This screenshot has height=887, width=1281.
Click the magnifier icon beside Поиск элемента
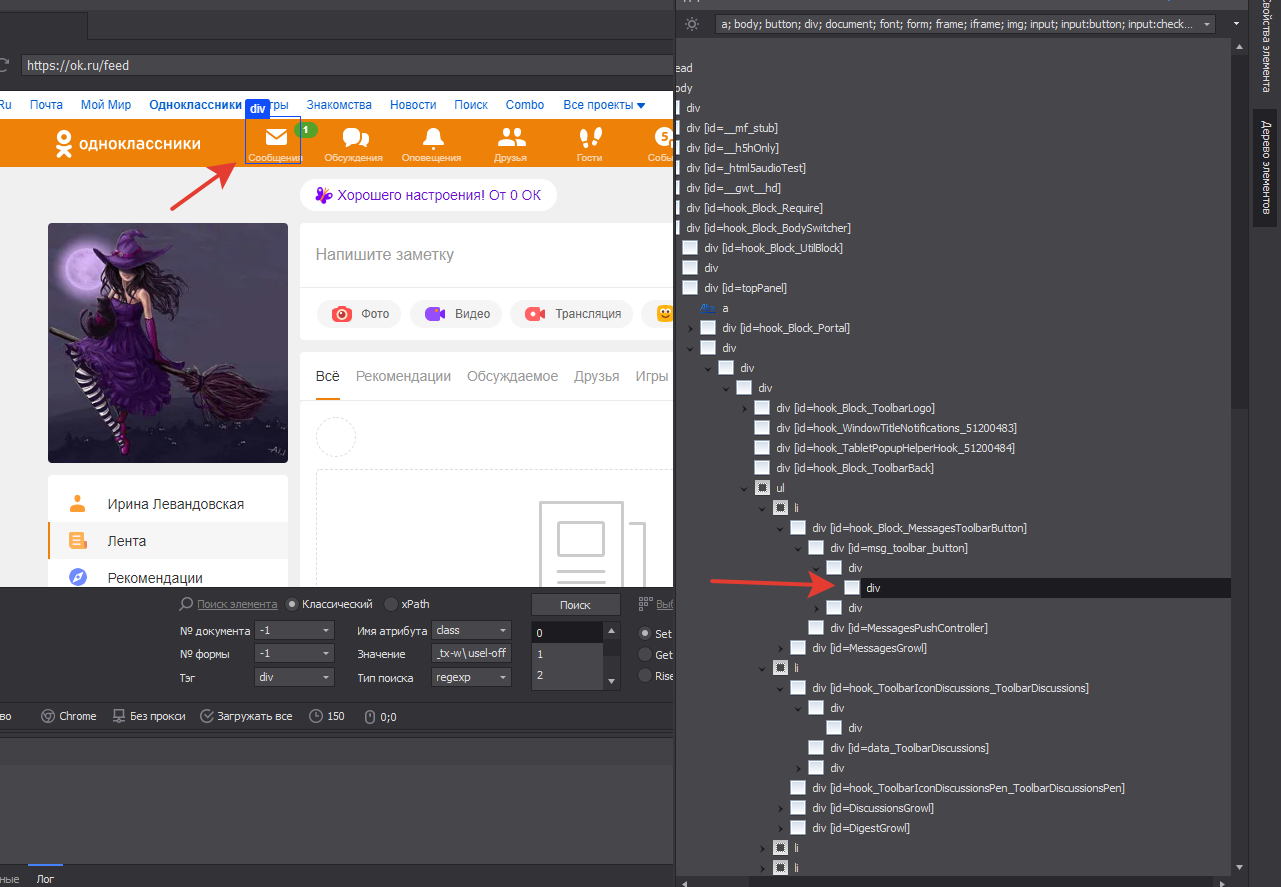coord(186,604)
